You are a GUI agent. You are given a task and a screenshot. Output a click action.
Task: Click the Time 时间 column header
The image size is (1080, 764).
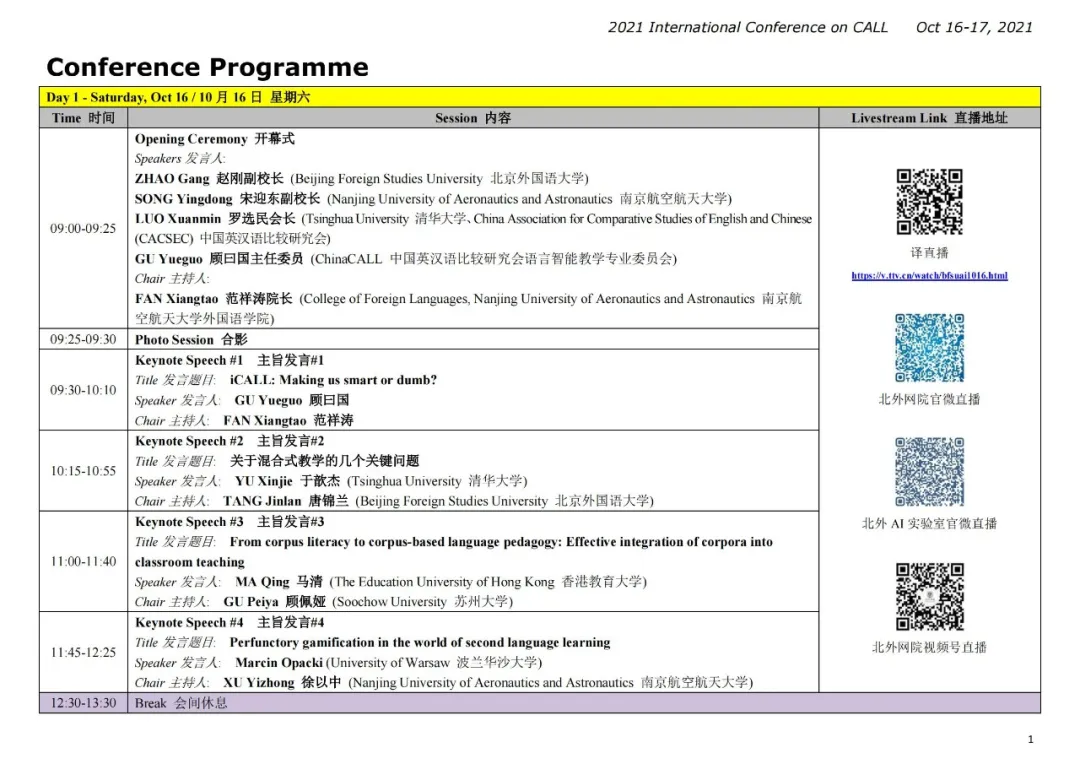coord(83,118)
